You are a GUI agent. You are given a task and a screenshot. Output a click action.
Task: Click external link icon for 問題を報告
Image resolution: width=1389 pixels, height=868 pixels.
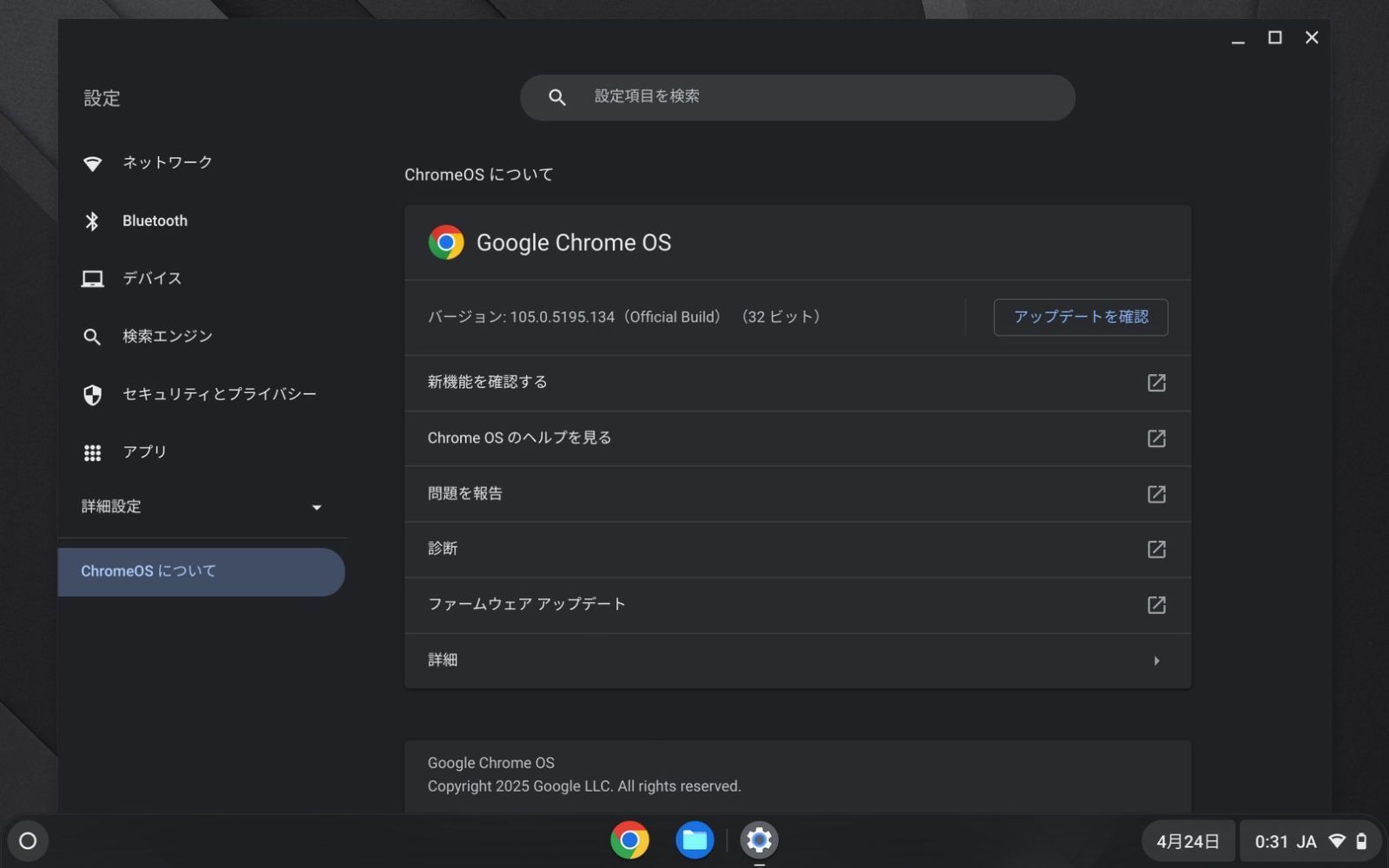1156,494
